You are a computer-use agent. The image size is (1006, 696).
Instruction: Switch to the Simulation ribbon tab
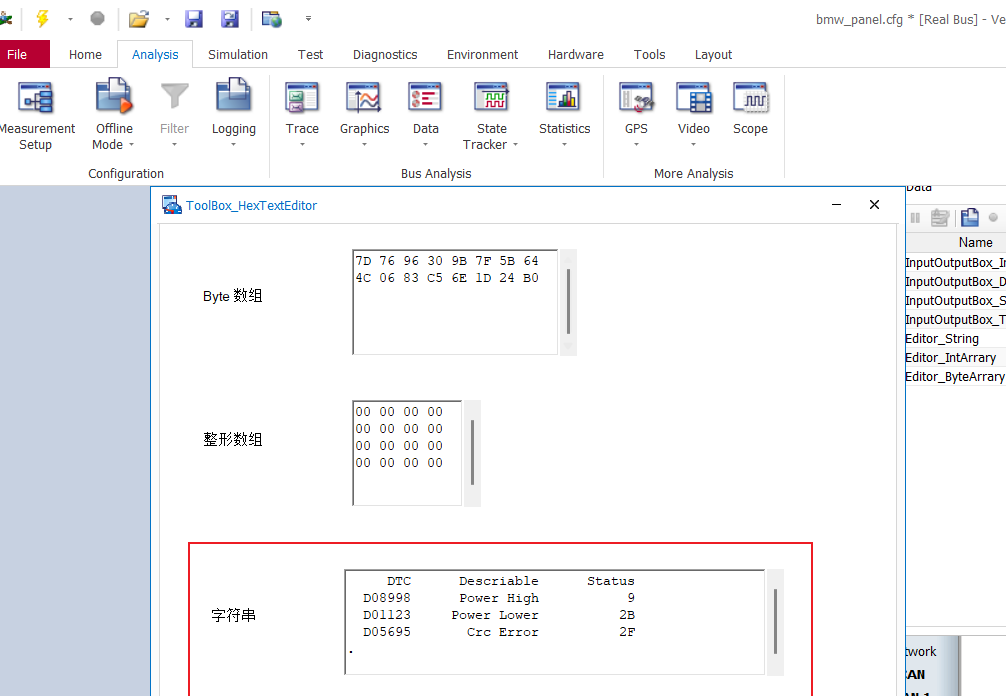pyautogui.click(x=238, y=54)
